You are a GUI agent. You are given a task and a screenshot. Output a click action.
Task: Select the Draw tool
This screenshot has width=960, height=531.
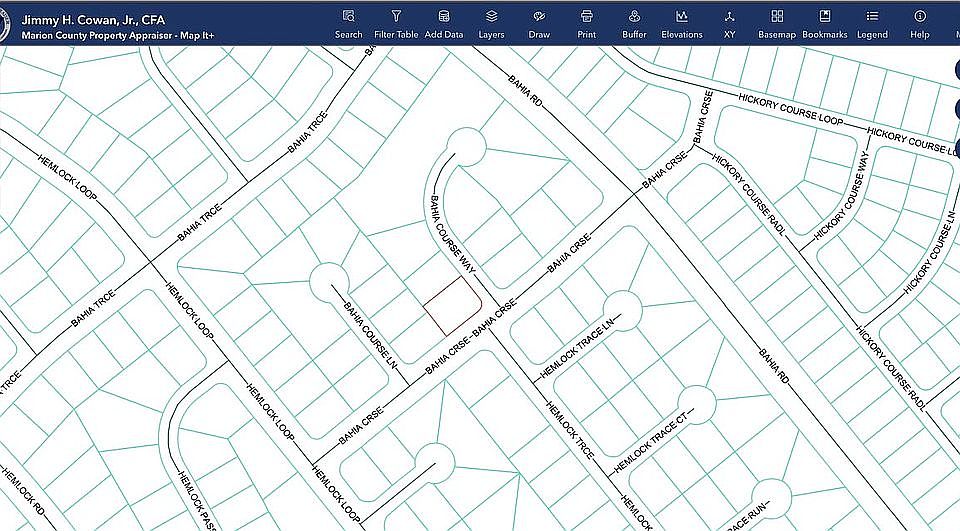click(539, 24)
